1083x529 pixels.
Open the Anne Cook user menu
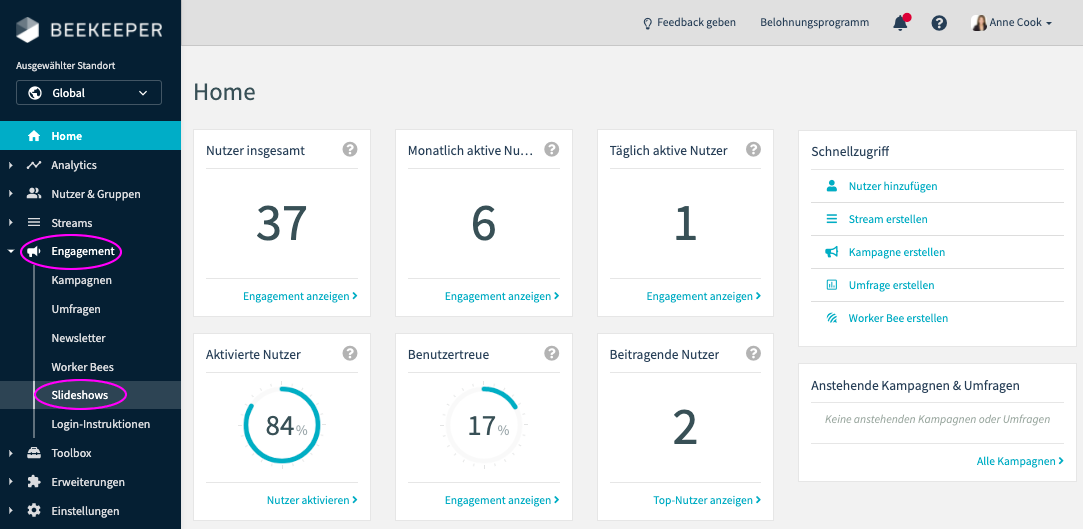(1011, 23)
